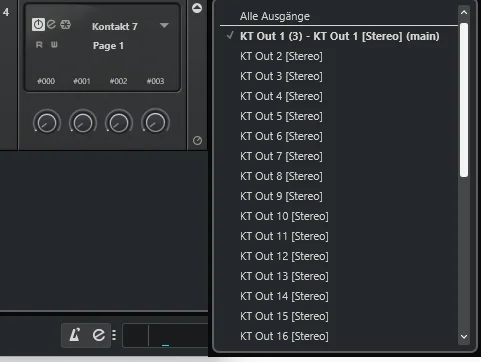Toggle the Kontakt 7 instrument power button
Screen dimensions: 481x362
click(38, 25)
